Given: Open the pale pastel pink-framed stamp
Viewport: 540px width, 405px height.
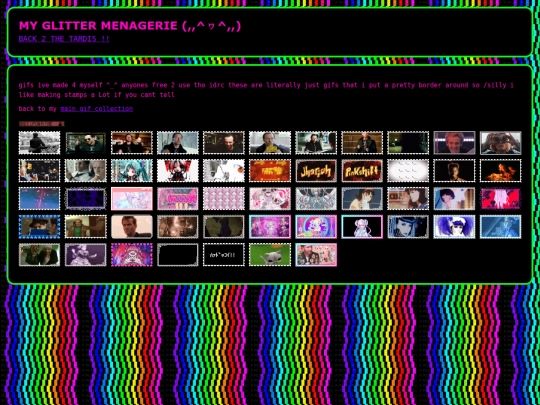Looking at the screenshot, I should click(132, 199).
